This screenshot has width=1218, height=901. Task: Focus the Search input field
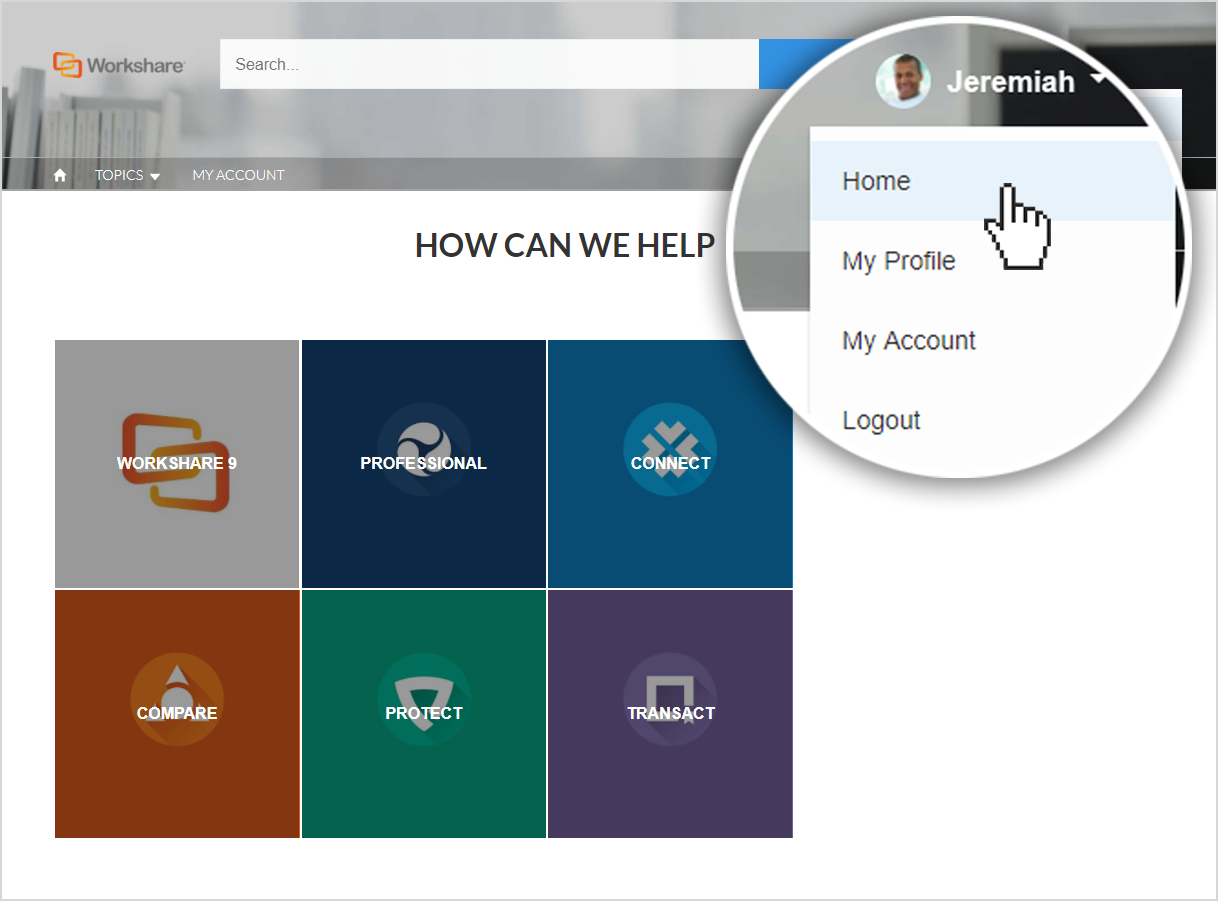489,64
